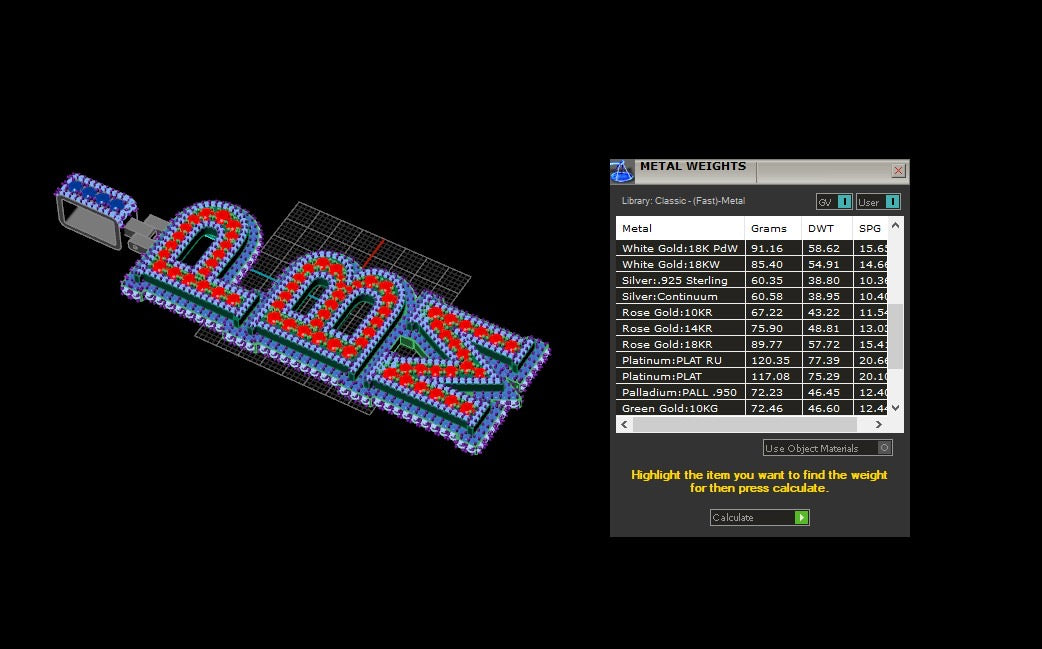Select the Platinum:PLAT RU row
The image size is (1042, 649).
tap(752, 360)
